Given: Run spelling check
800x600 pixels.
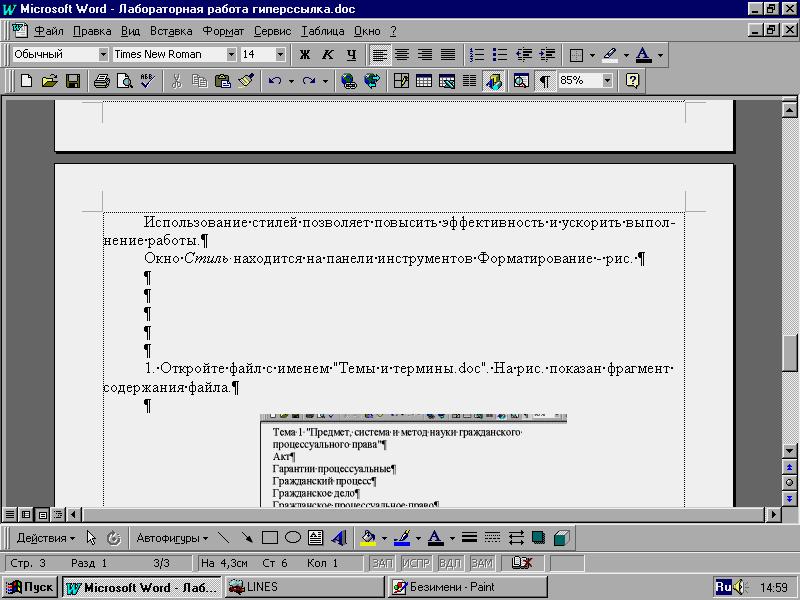Looking at the screenshot, I should [147, 81].
